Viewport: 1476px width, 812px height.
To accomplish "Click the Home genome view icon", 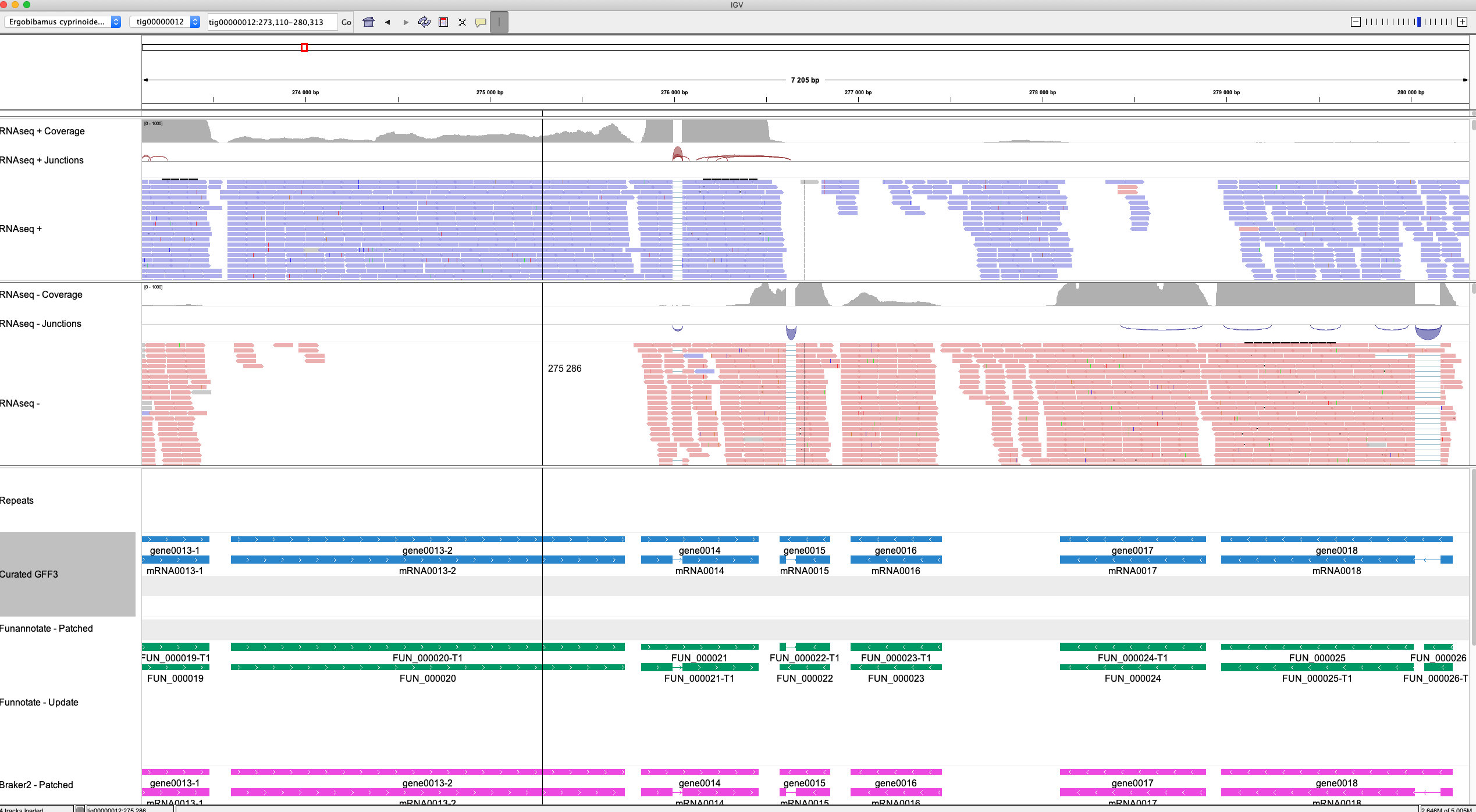I will [368, 22].
